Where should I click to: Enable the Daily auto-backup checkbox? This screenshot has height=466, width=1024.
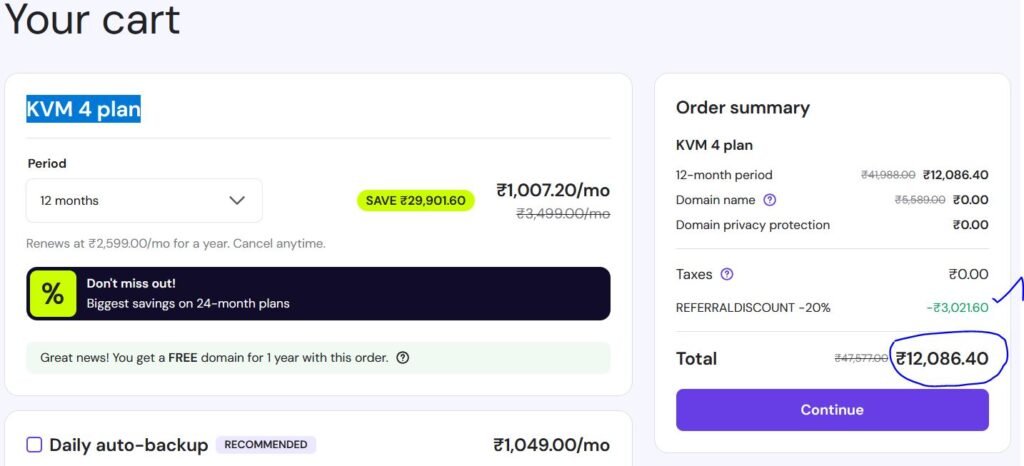tap(34, 445)
